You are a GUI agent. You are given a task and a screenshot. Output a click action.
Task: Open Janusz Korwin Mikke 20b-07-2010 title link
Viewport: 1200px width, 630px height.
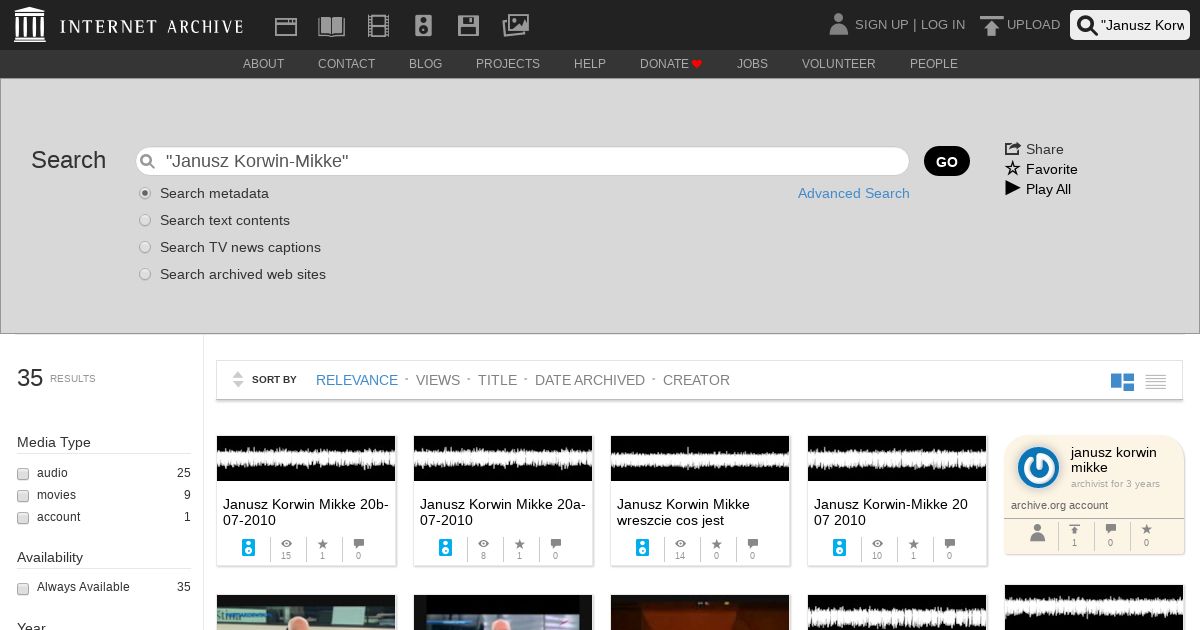(x=305, y=512)
